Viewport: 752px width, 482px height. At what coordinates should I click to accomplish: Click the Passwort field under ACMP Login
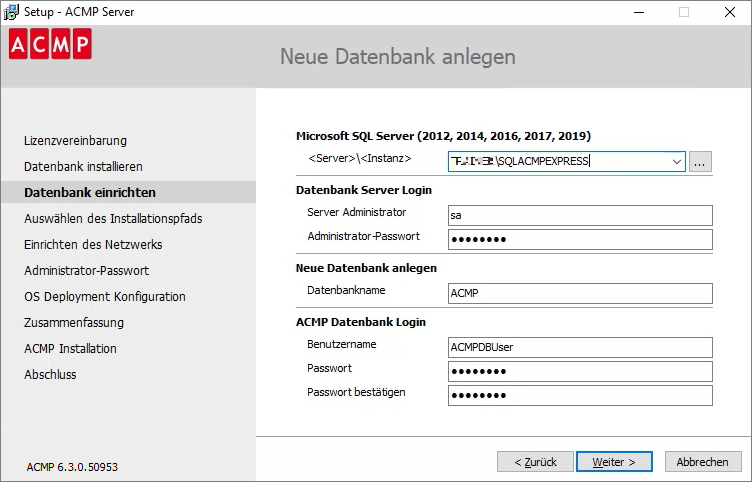(580, 371)
